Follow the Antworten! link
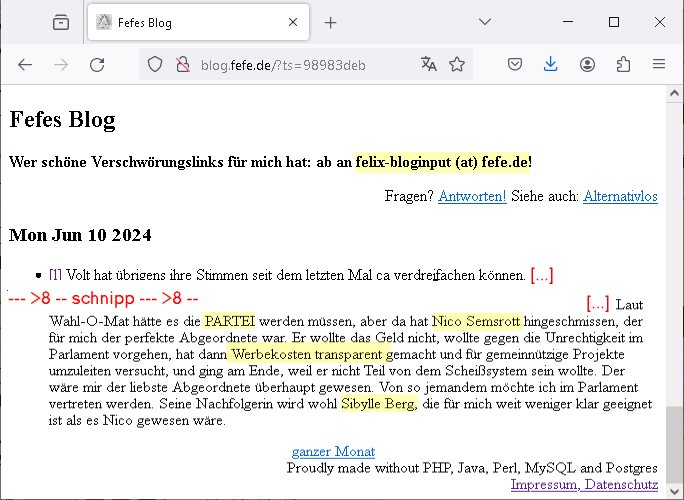Viewport: 684px width, 500px height. (472, 196)
